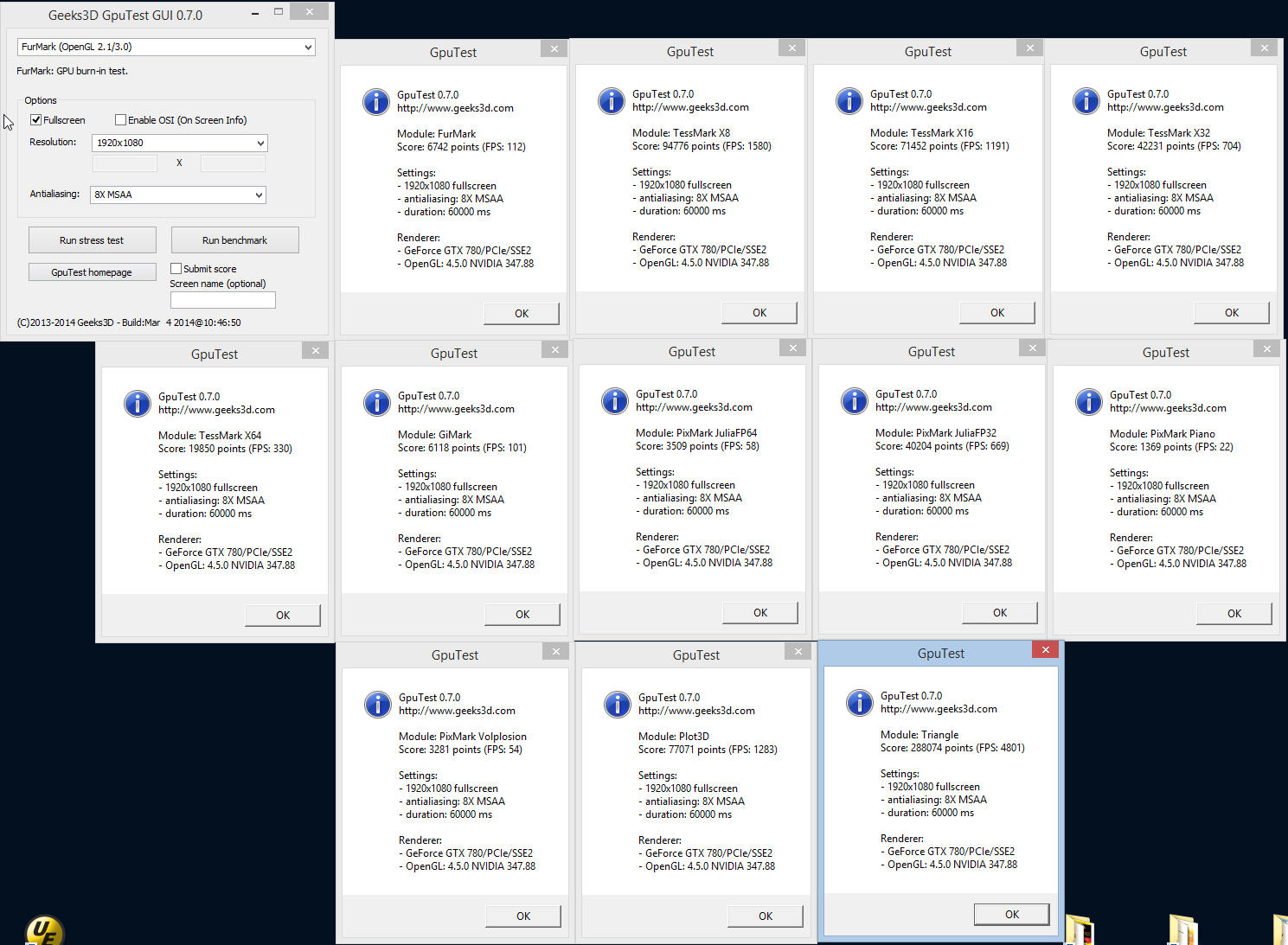Select the 'Score: 71452 points (FPS: 1191)' text
Image resolution: width=1288 pixels, height=945 pixels.
(x=939, y=146)
